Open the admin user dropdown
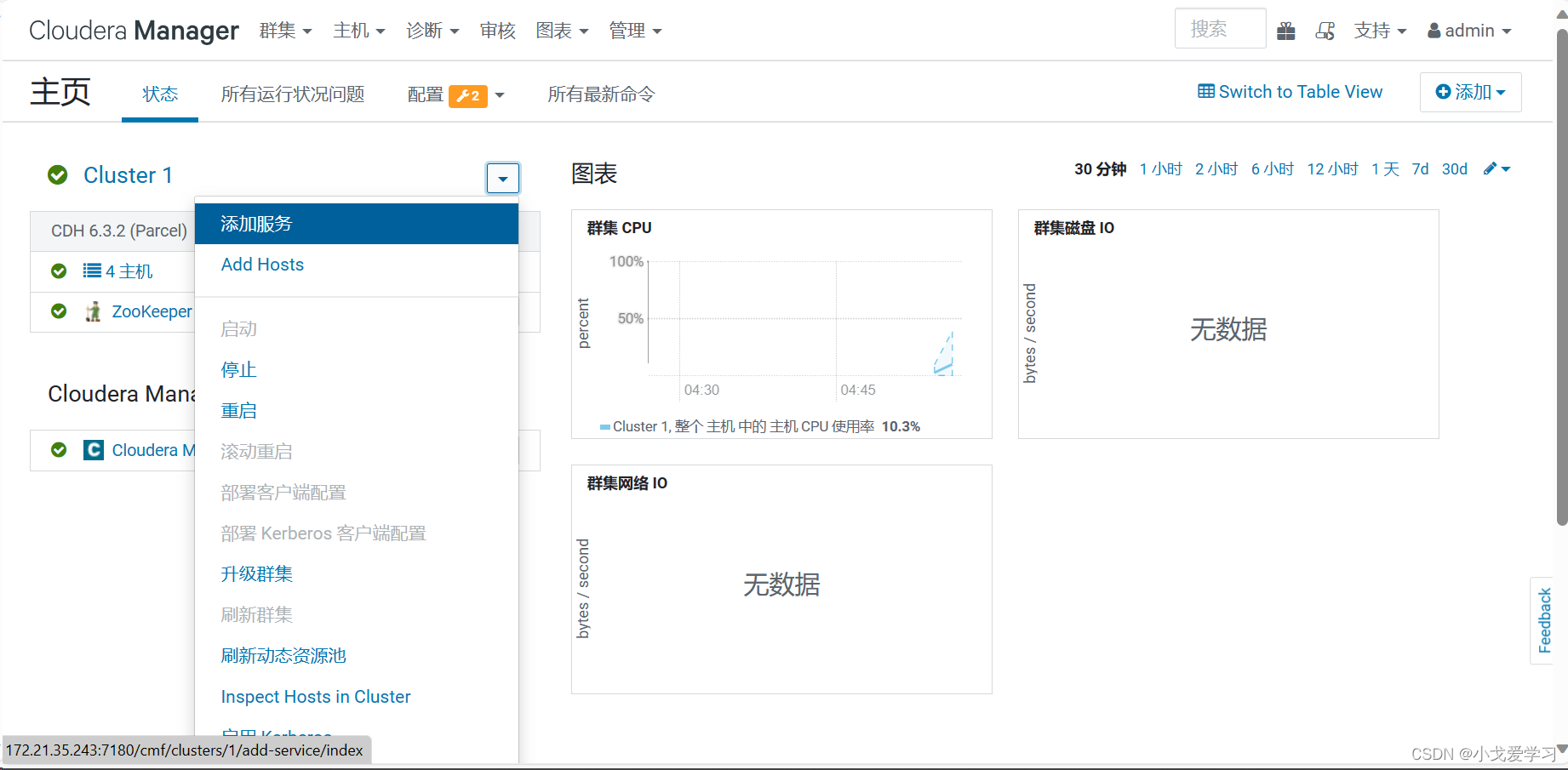 pyautogui.click(x=1470, y=31)
